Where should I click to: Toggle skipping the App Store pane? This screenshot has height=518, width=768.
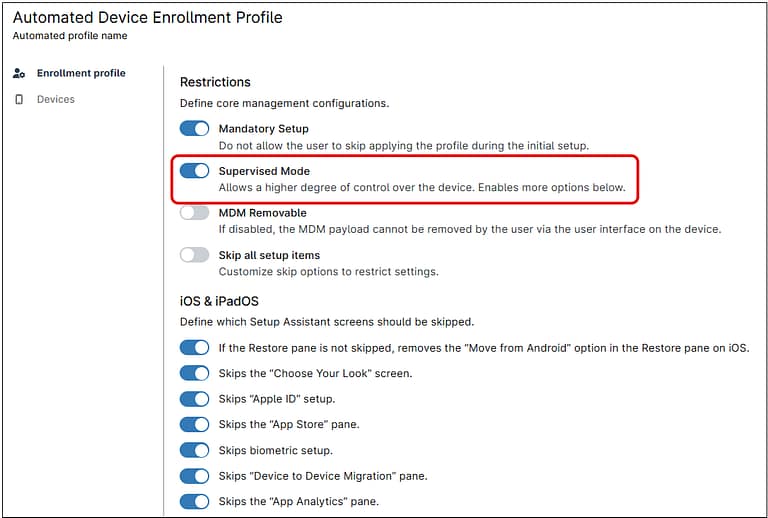[x=194, y=425]
